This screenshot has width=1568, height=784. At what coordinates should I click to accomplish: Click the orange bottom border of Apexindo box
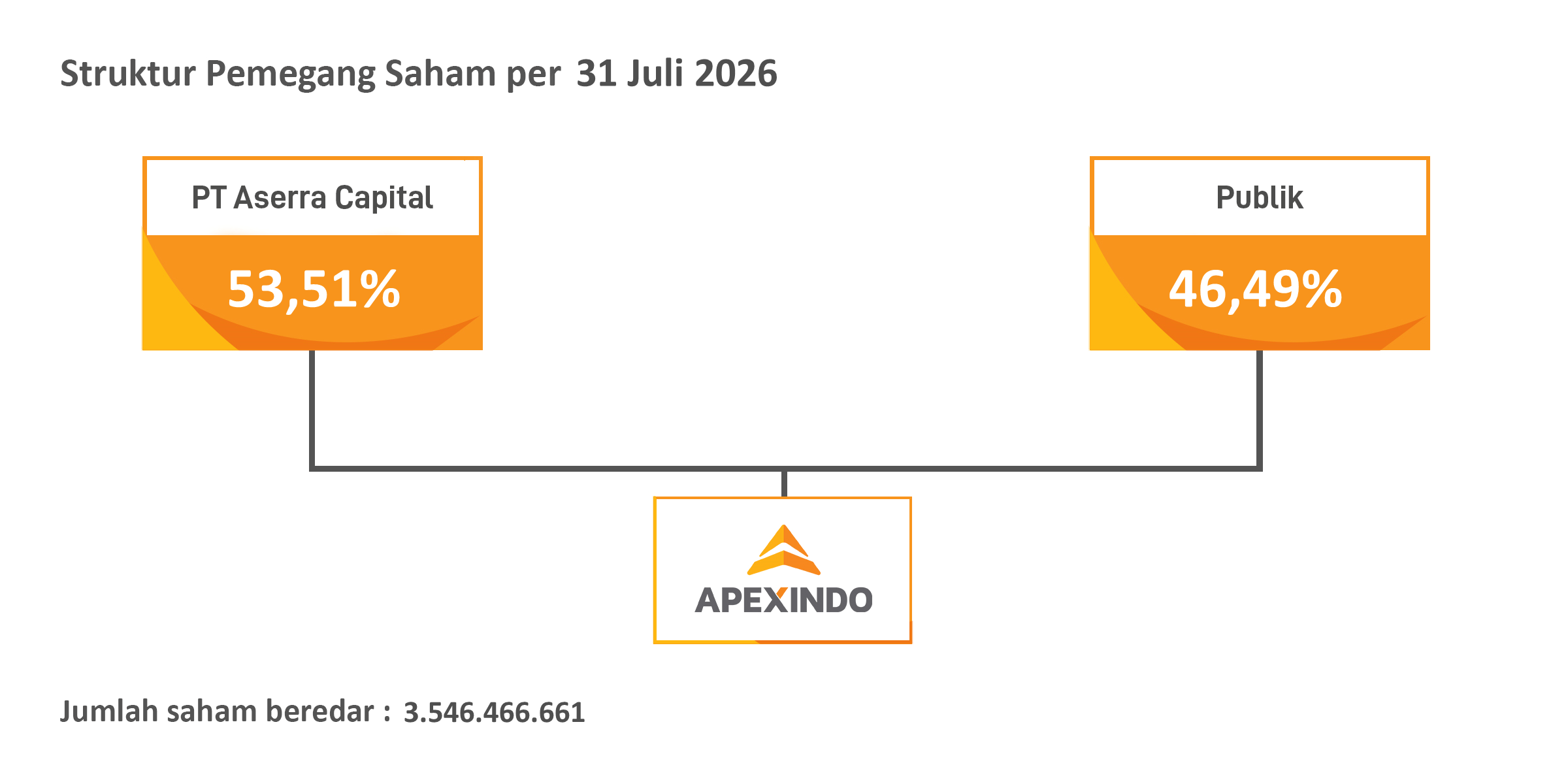coord(783,642)
